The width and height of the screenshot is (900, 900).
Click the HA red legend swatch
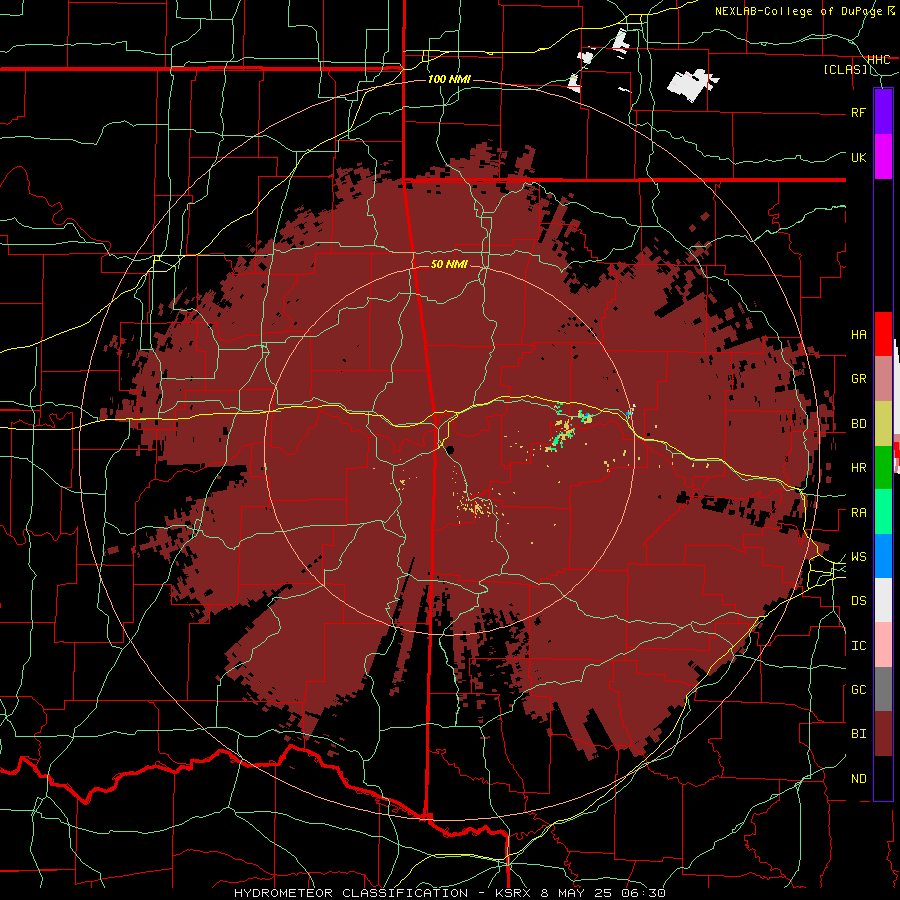tap(883, 334)
